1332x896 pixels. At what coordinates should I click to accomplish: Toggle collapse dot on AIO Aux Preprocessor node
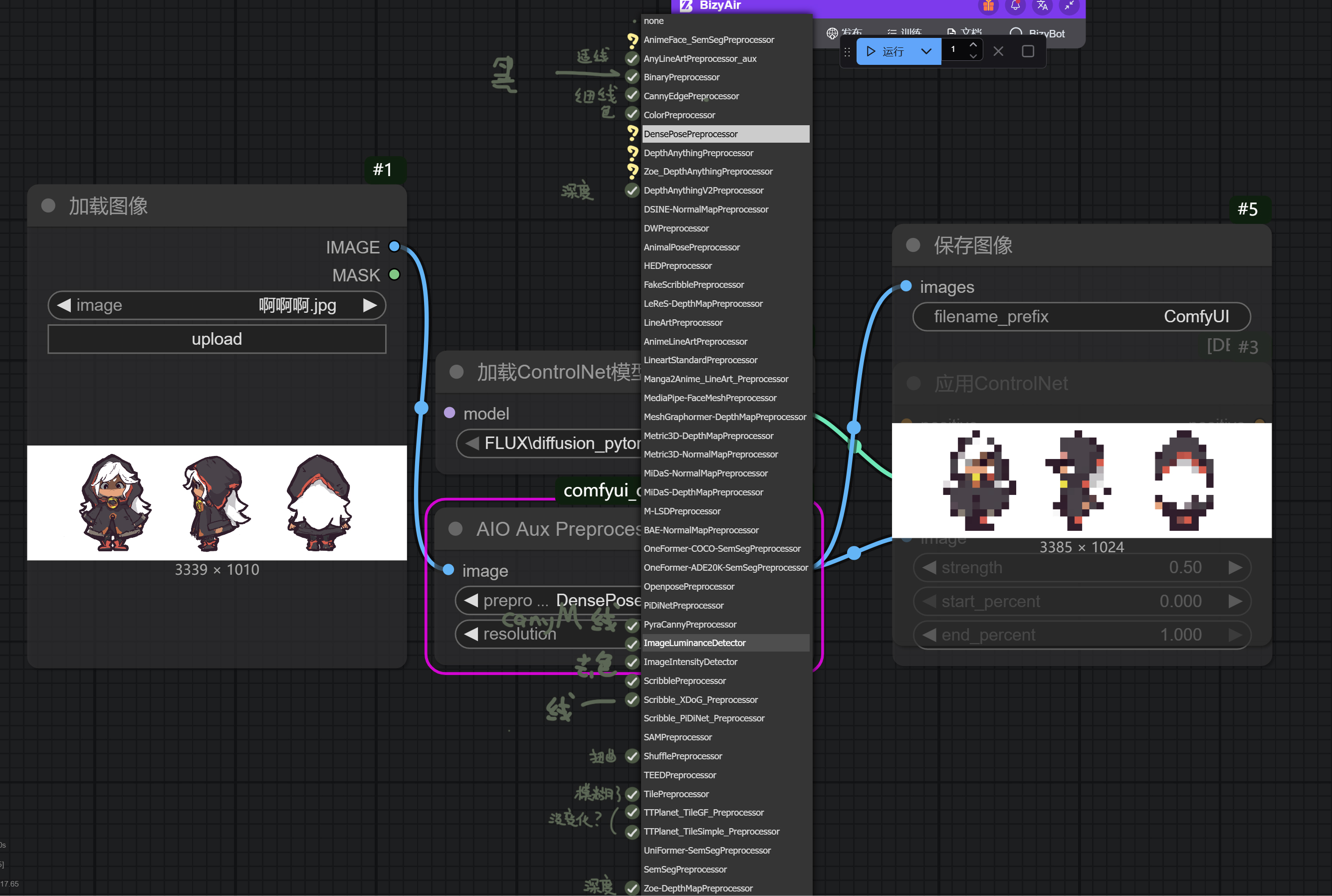click(455, 529)
